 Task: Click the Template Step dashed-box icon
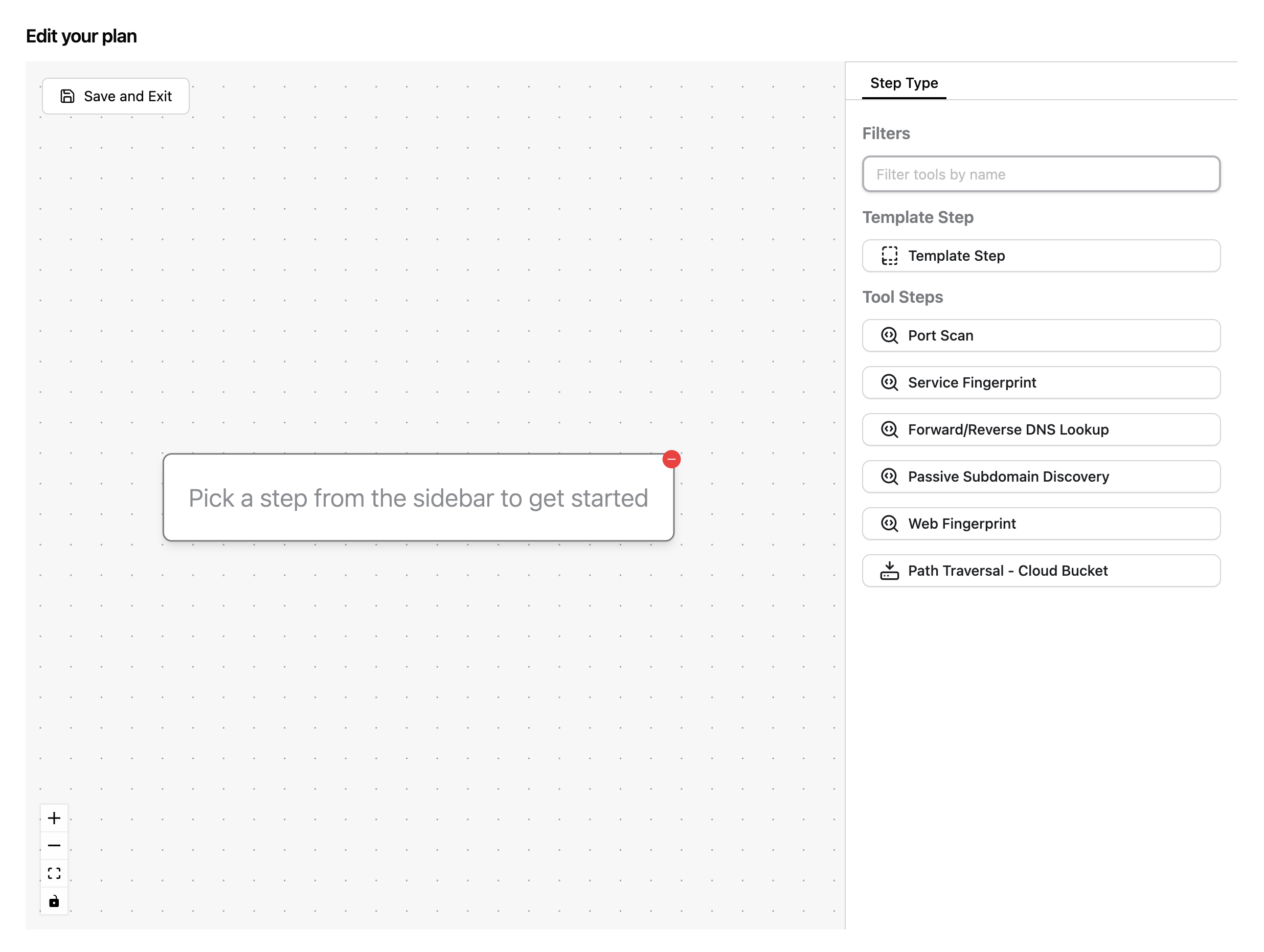pos(889,256)
